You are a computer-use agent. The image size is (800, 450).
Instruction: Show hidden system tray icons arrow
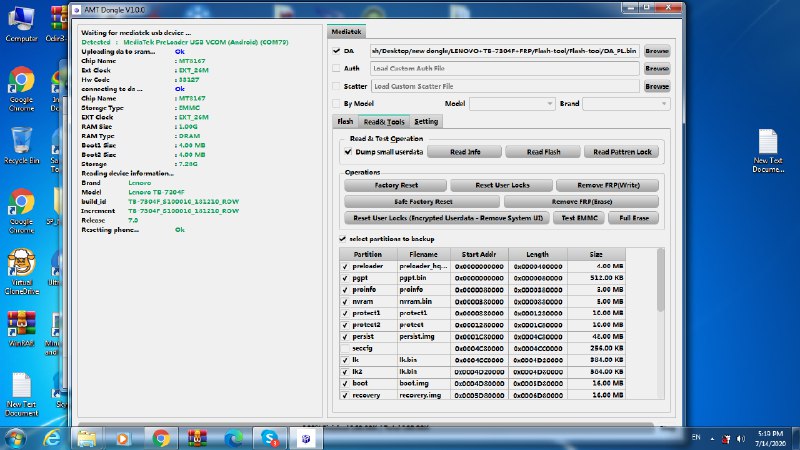(712, 438)
